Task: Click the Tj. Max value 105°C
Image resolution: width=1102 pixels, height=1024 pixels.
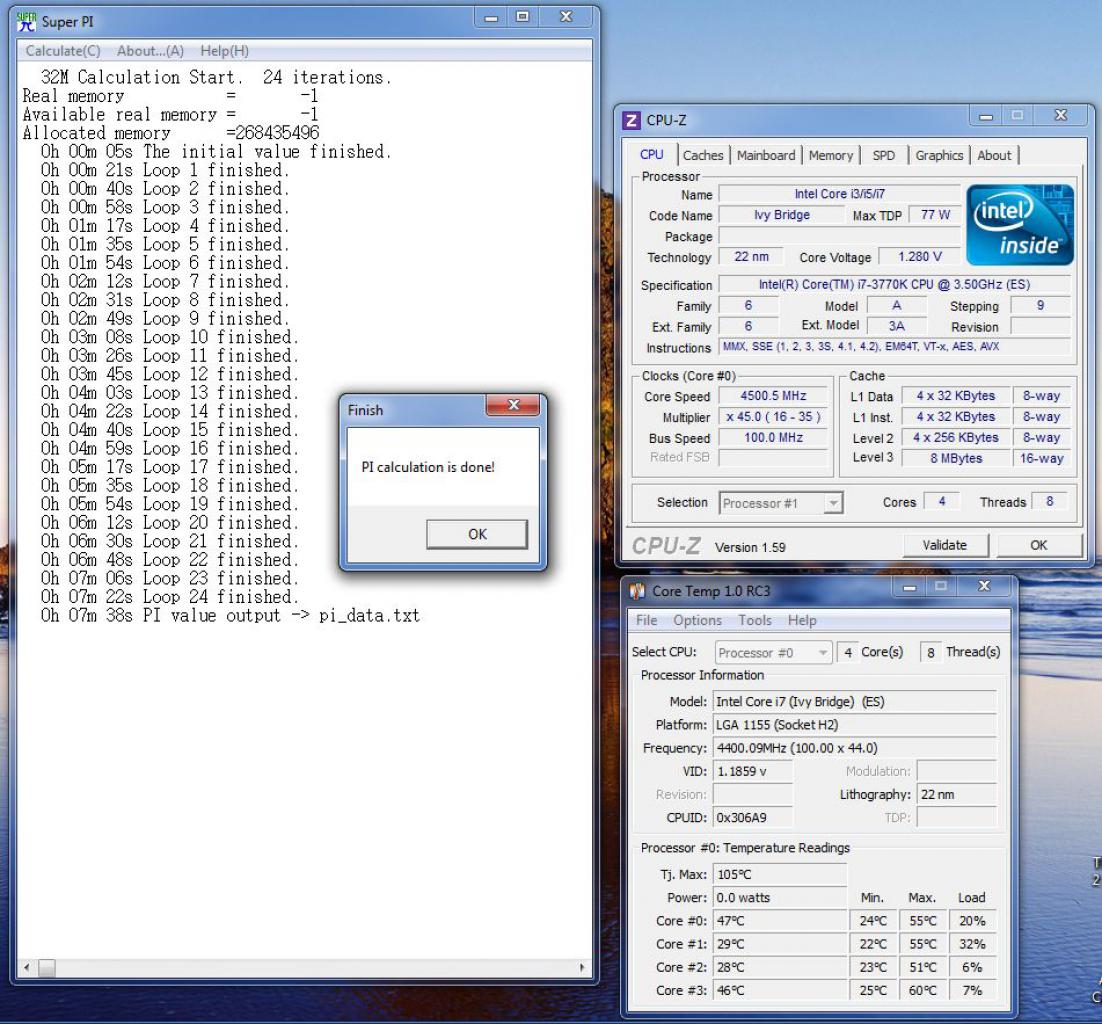Action: point(779,874)
